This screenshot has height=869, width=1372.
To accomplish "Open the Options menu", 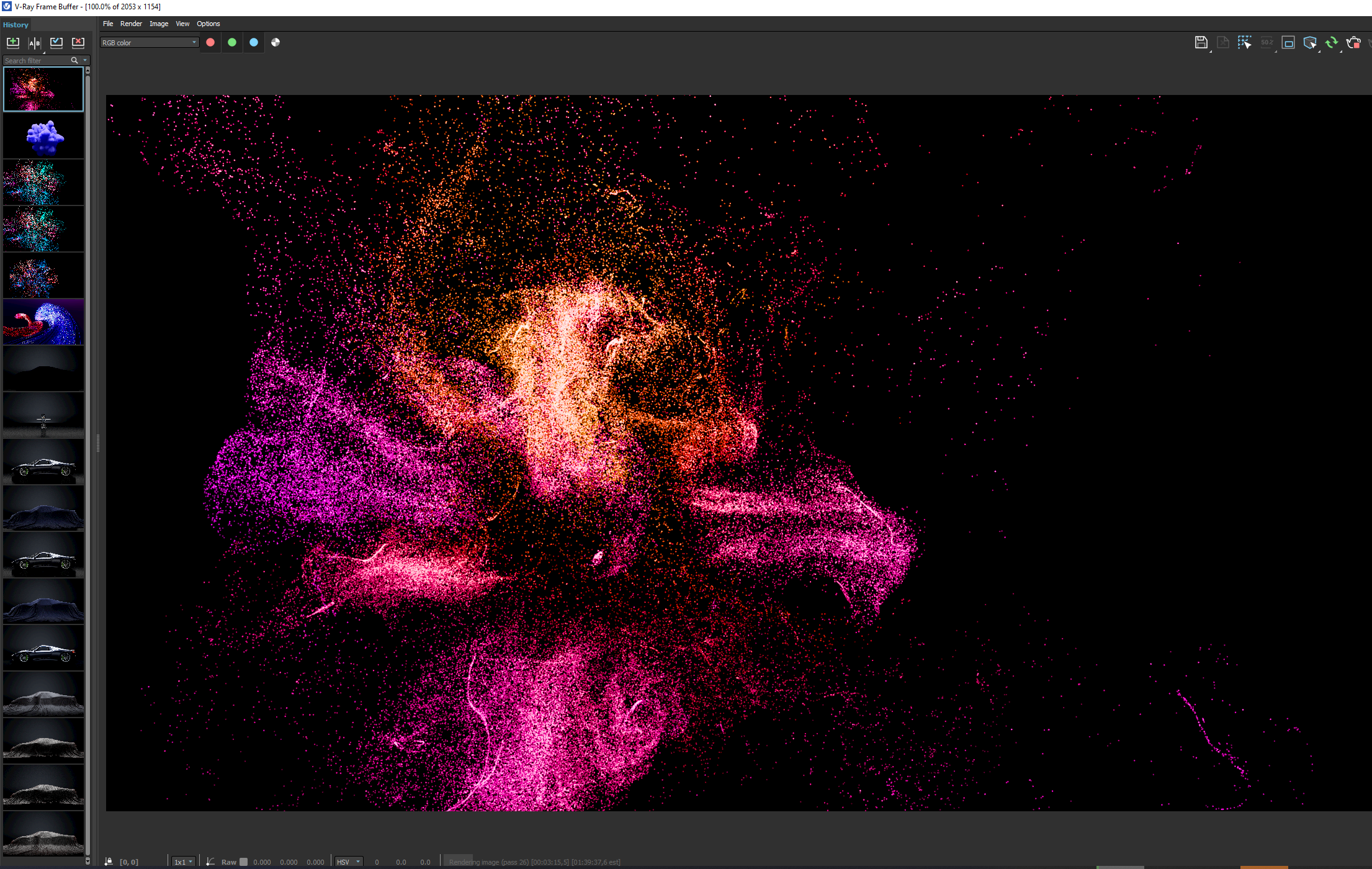I will coord(208,24).
